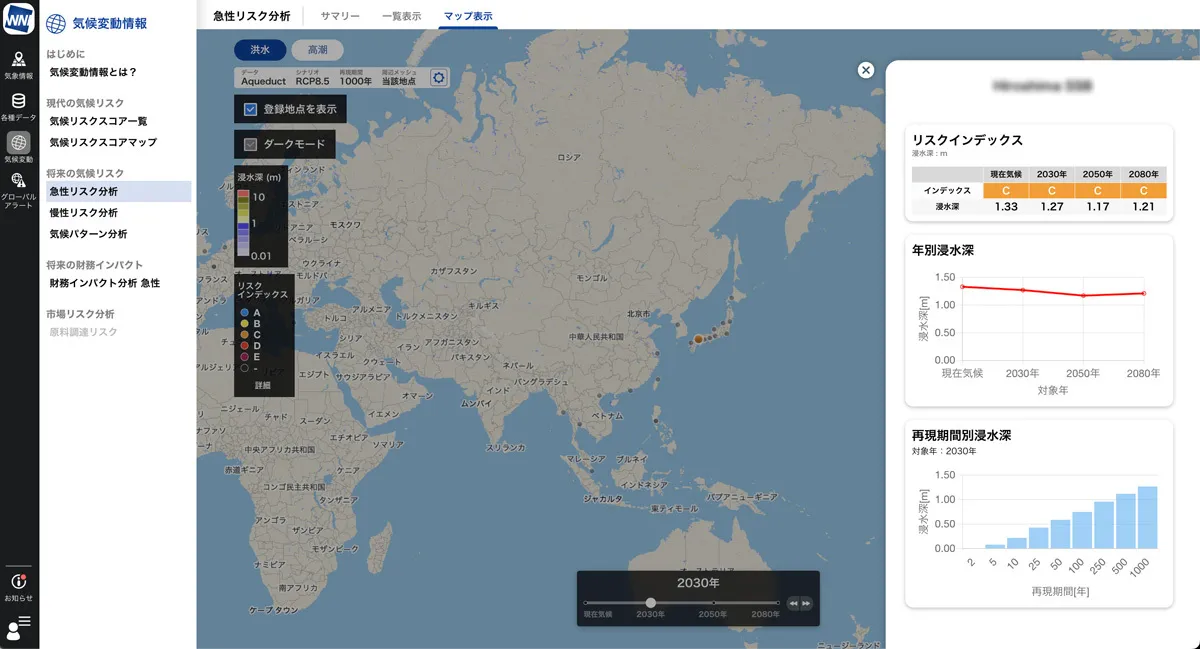The width and height of the screenshot is (1200, 649).
Task: Uncheck the 登録地点を表示 checkbox
Action: pos(251,109)
